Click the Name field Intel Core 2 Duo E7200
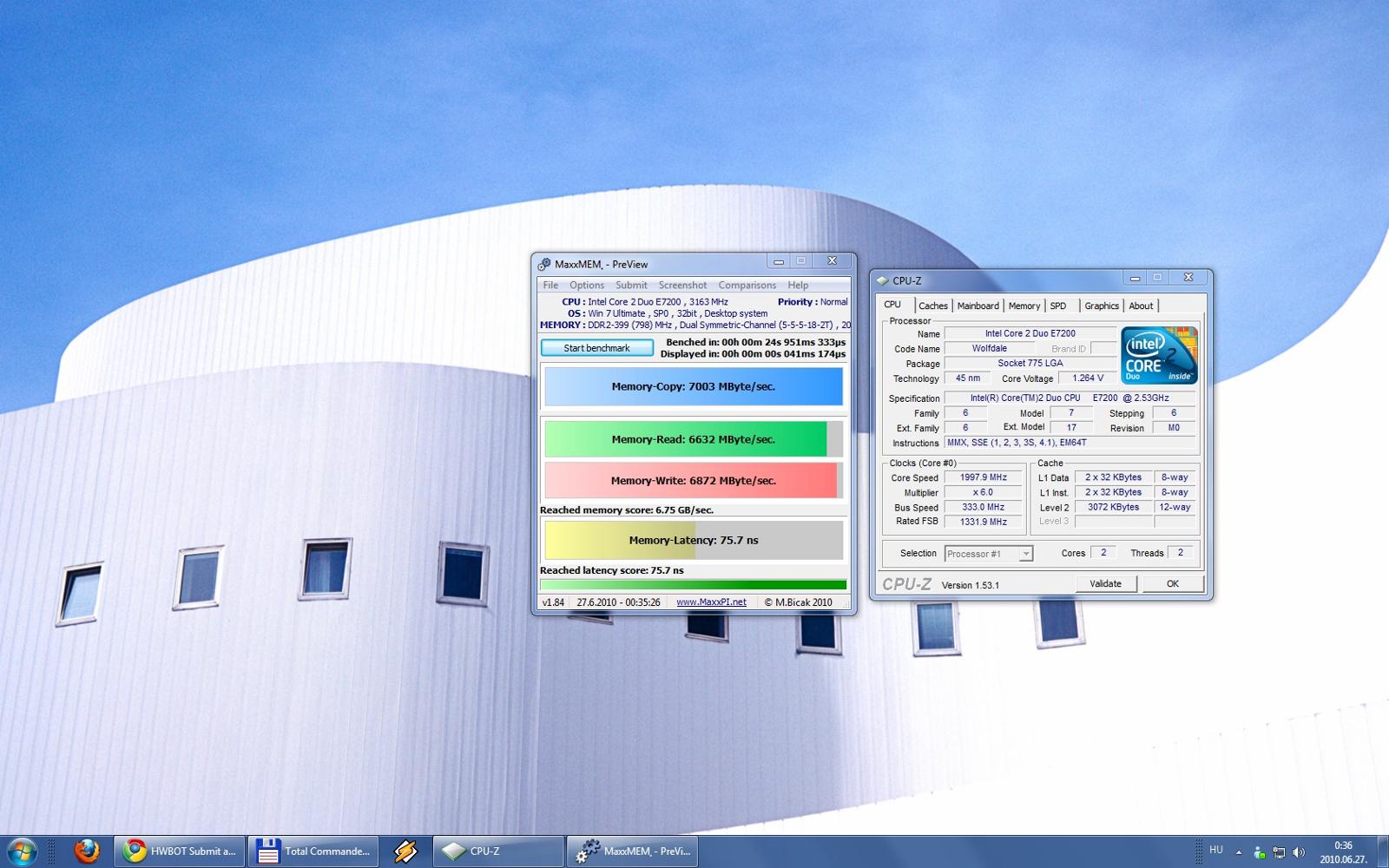Viewport: 1389px width, 868px height. (x=1030, y=333)
